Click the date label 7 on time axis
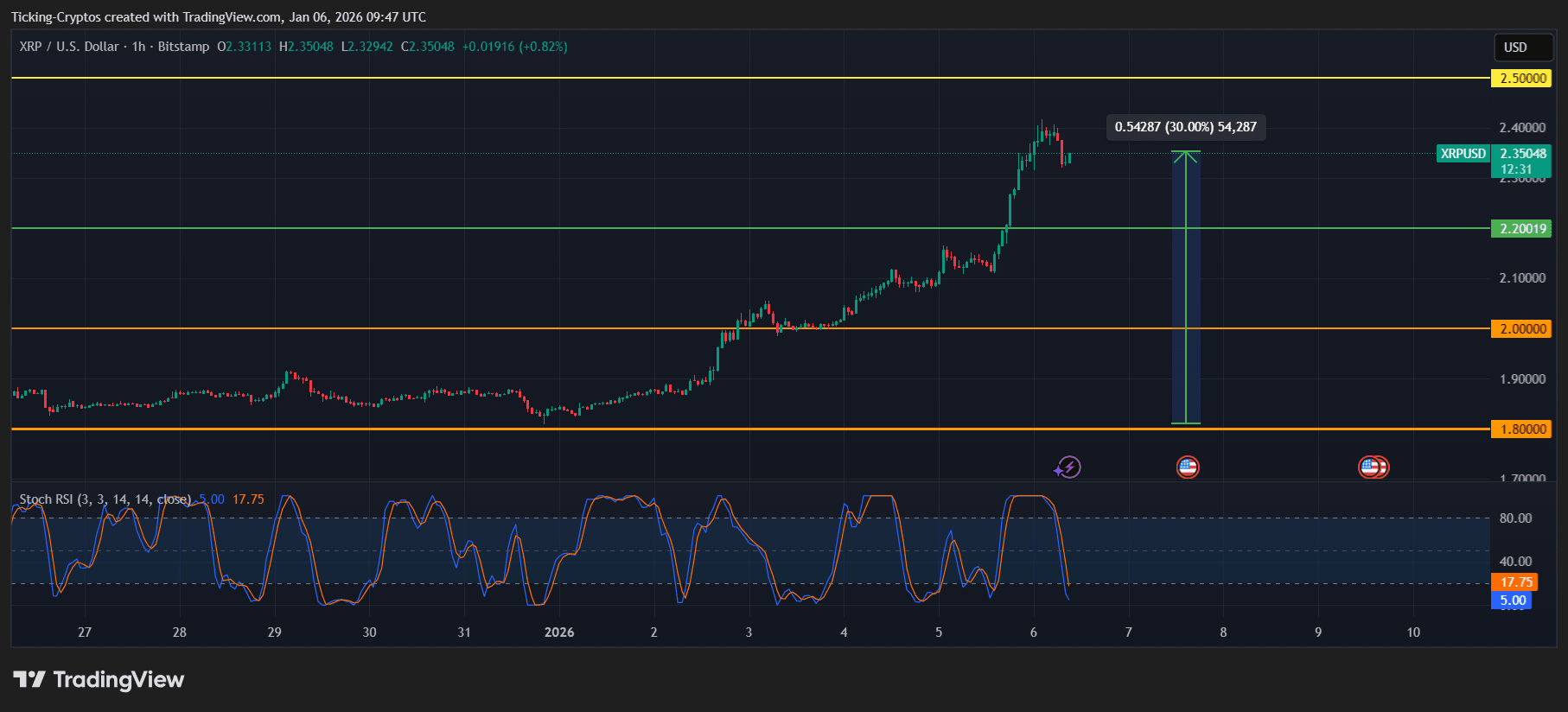Screen dimensions: 1568x712 tap(1128, 633)
